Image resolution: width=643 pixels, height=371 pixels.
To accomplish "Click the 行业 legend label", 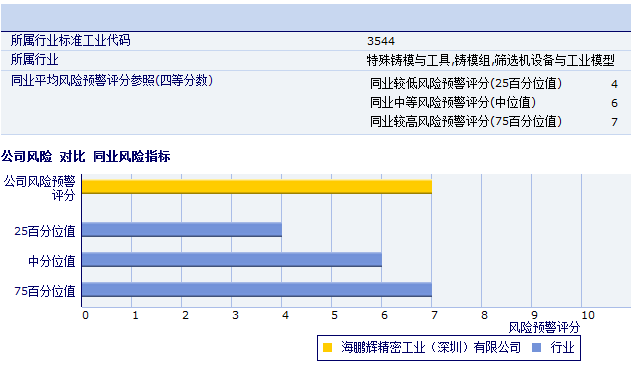I will click(x=562, y=348).
